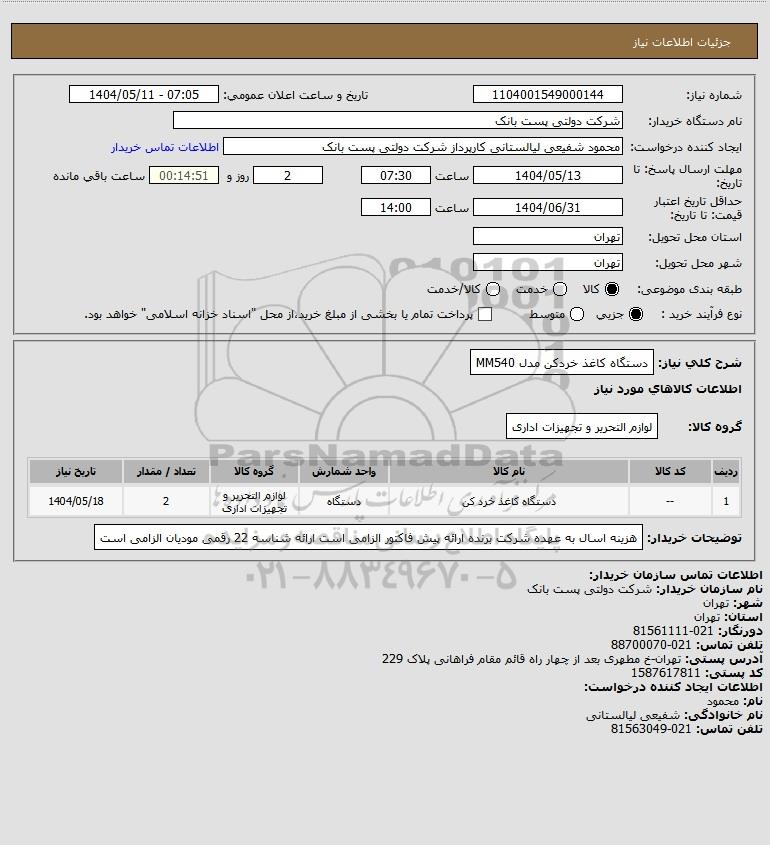Click the row number 1 cell
The height and width of the screenshot is (845, 770).
[726, 501]
